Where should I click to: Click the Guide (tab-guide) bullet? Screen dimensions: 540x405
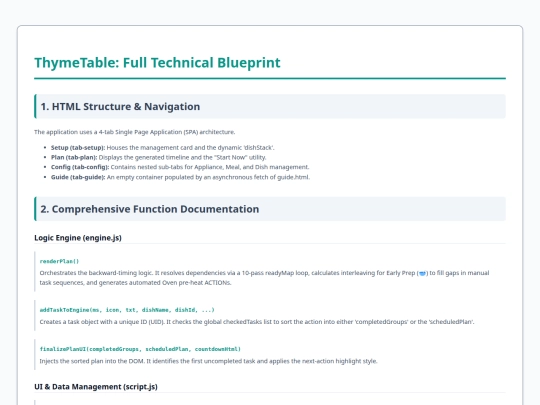[x=180, y=177]
